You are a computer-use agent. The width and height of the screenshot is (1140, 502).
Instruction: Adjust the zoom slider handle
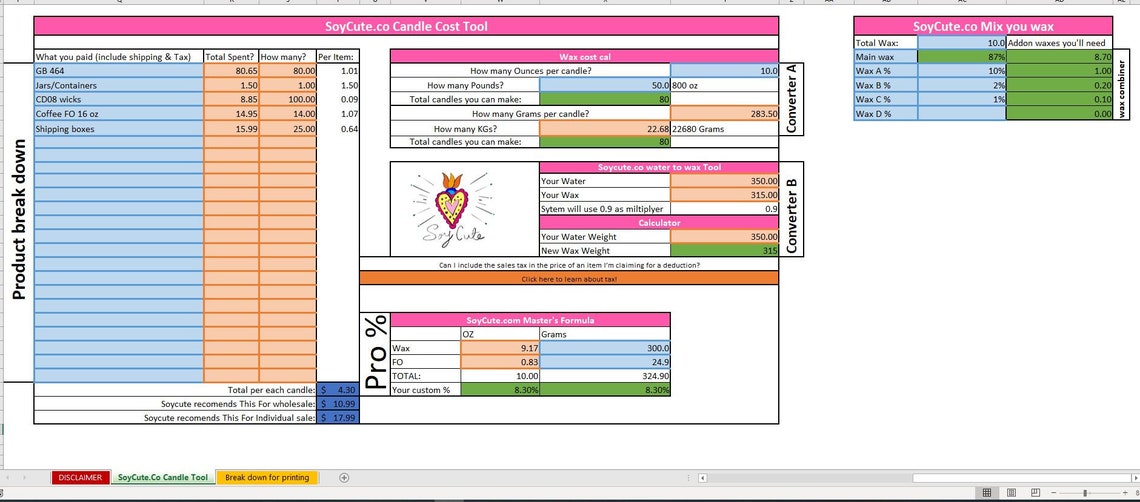tap(1085, 493)
